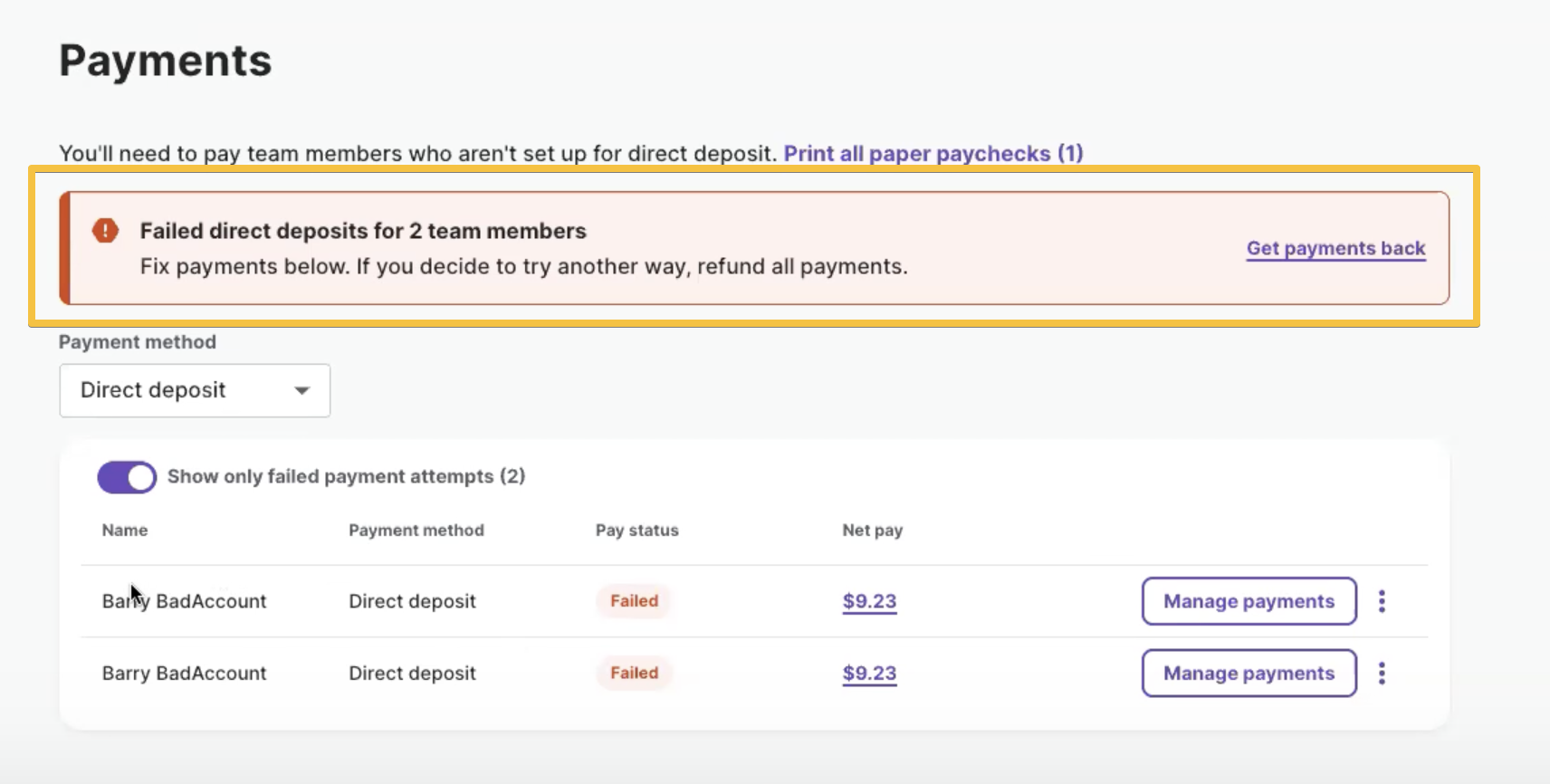Disable 'Show only failed payment attempts' toggle

[x=126, y=476]
